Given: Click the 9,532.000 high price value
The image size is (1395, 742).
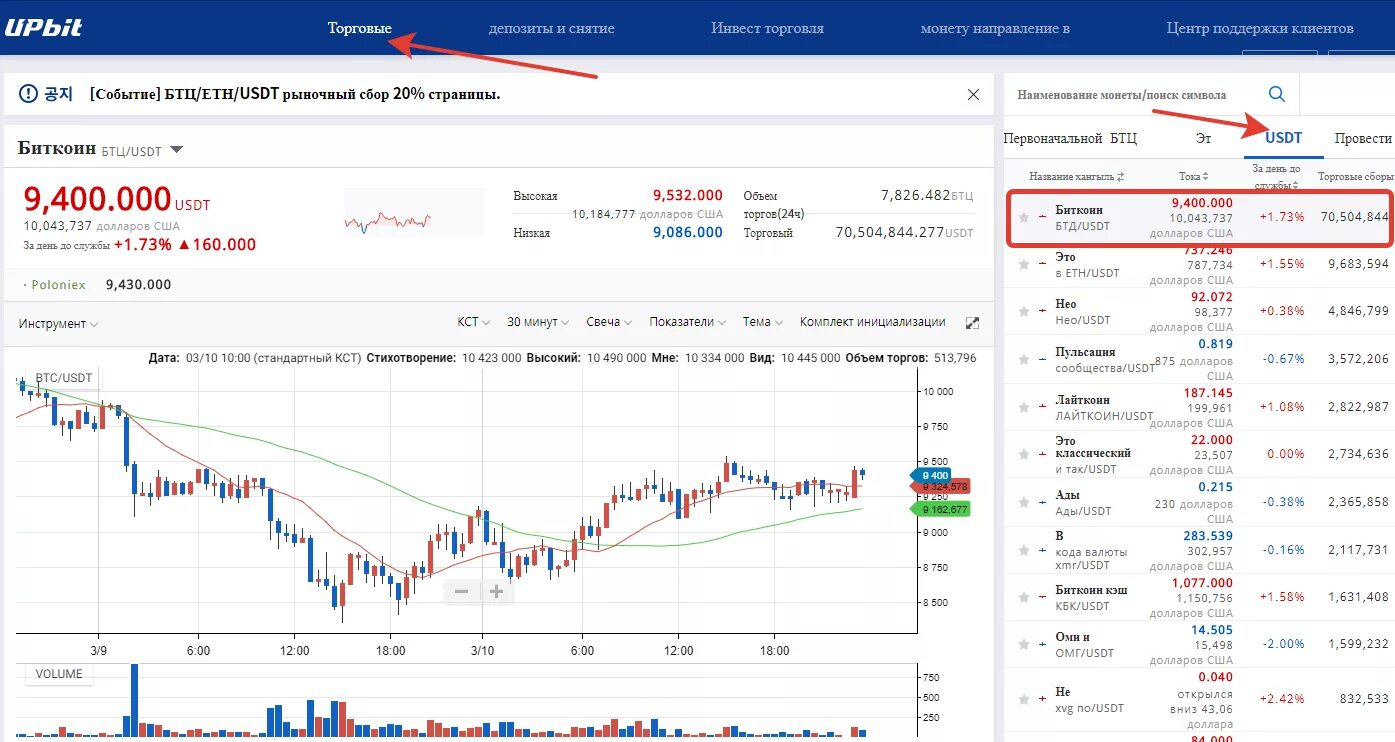Looking at the screenshot, I should pyautogui.click(x=687, y=195).
